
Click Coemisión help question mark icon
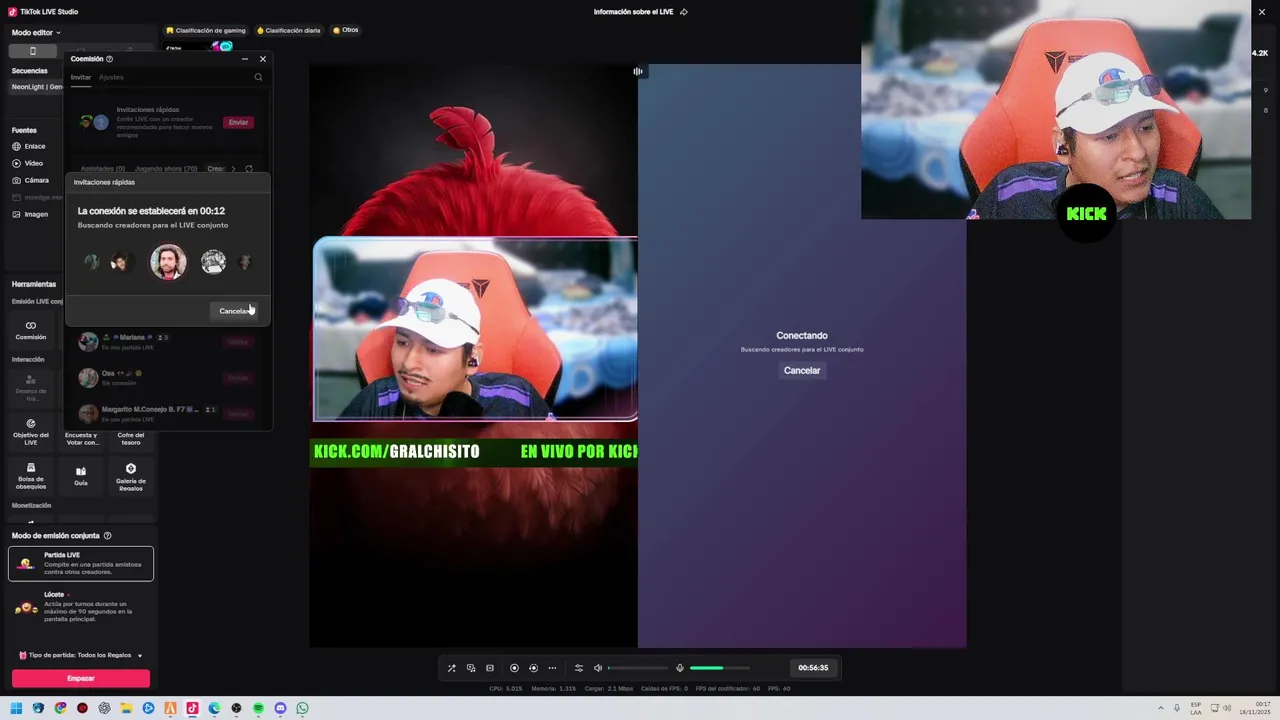(109, 59)
